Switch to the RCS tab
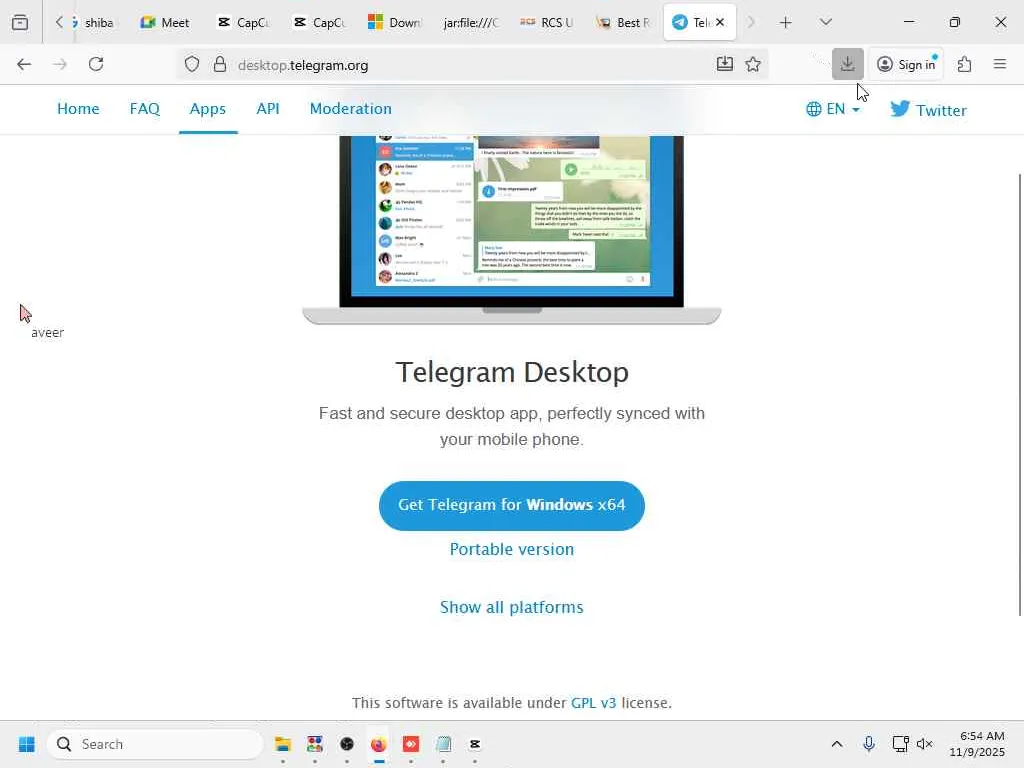The width and height of the screenshot is (1024, 768). click(547, 22)
